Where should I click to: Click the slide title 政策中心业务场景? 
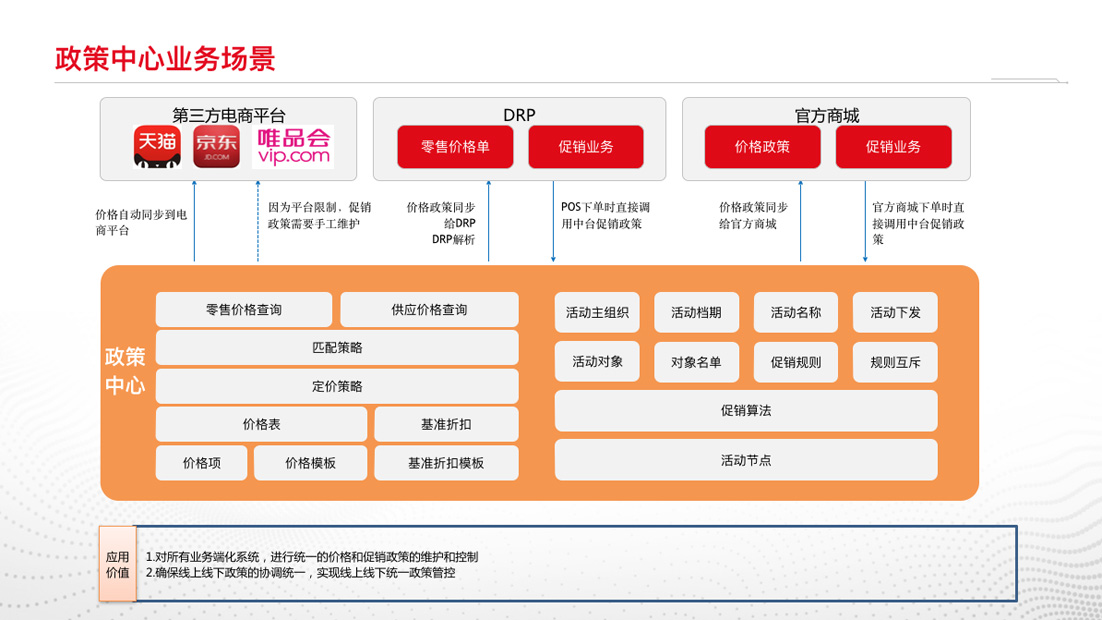point(165,59)
